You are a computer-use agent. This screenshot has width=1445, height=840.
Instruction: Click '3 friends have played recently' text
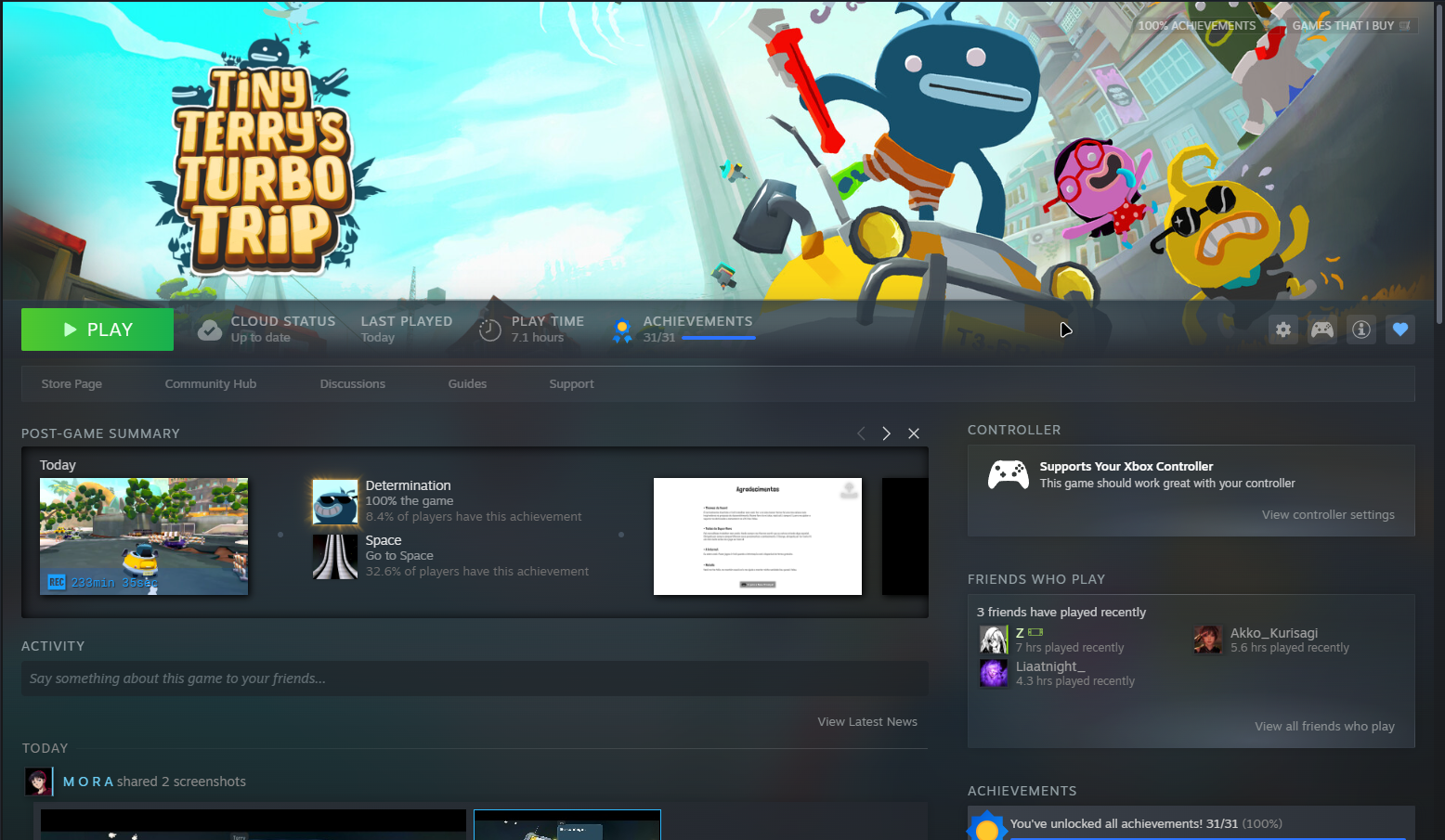(x=1061, y=613)
